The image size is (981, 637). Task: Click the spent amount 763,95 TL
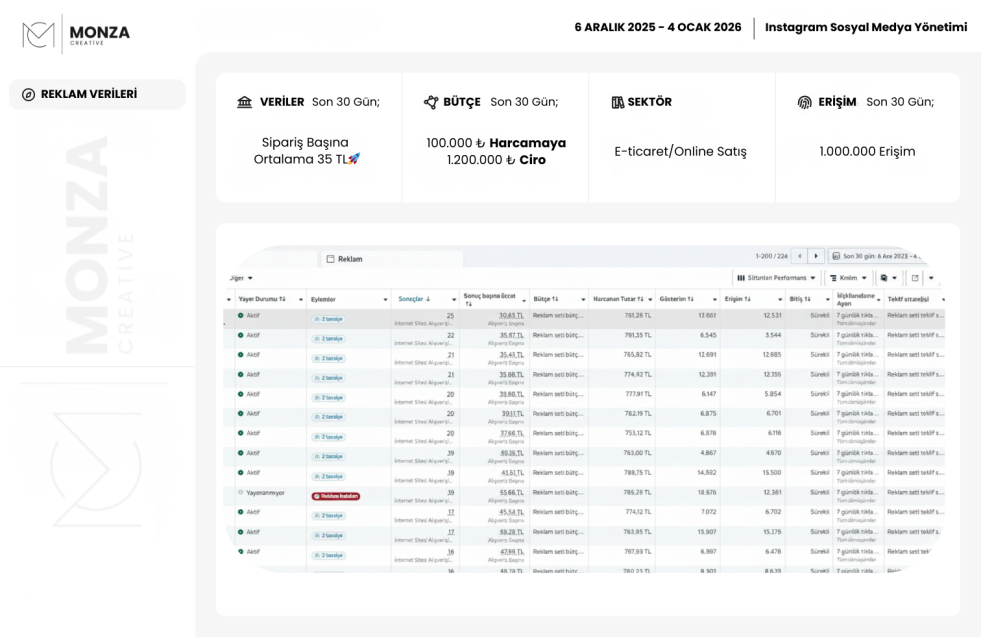click(x=638, y=532)
